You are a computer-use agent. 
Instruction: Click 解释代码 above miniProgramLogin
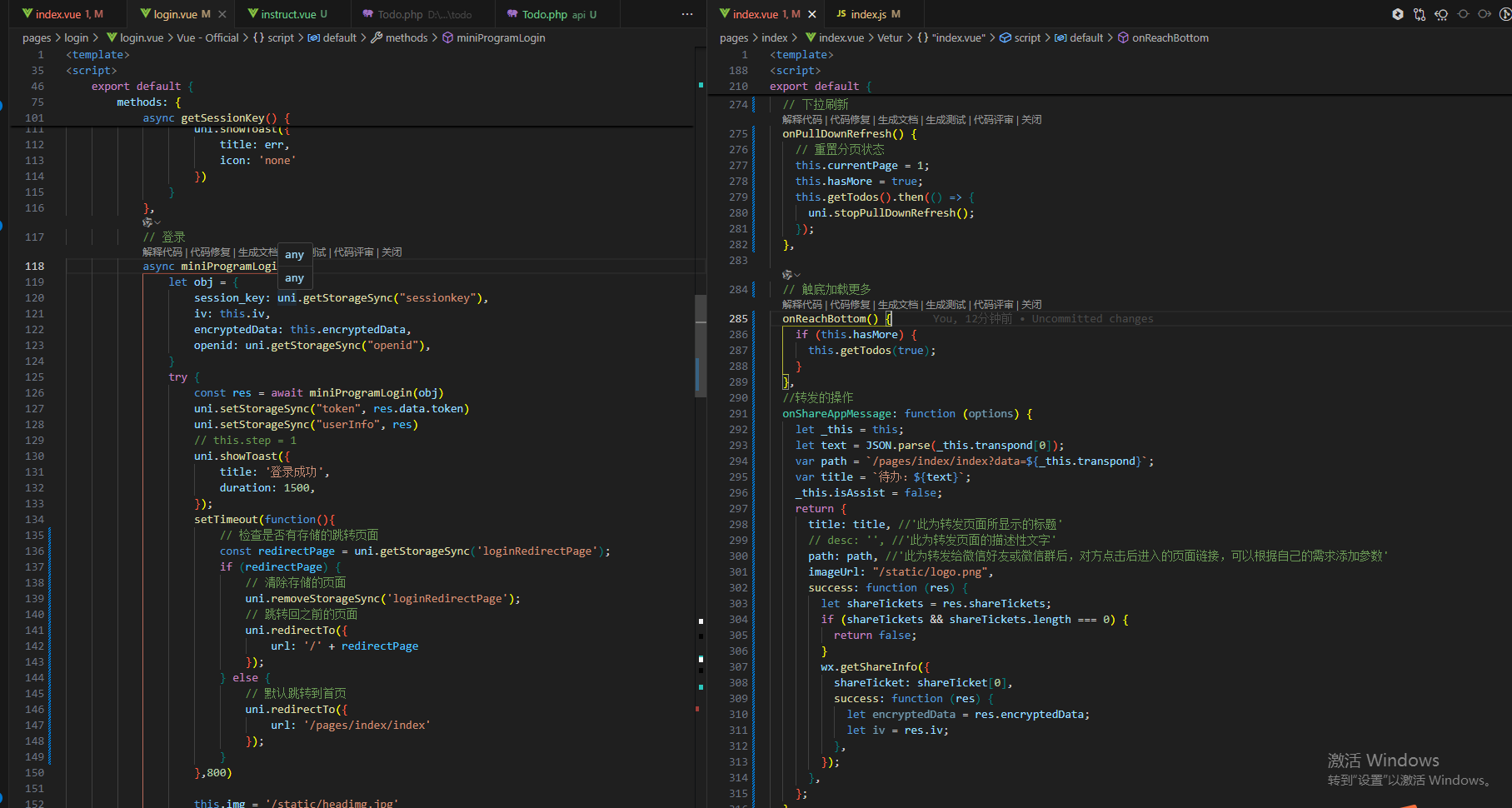point(162,252)
